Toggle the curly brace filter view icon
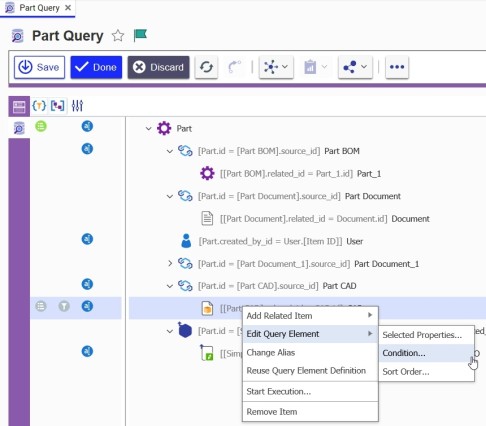The image size is (486, 426). pyautogui.click(x=39, y=106)
